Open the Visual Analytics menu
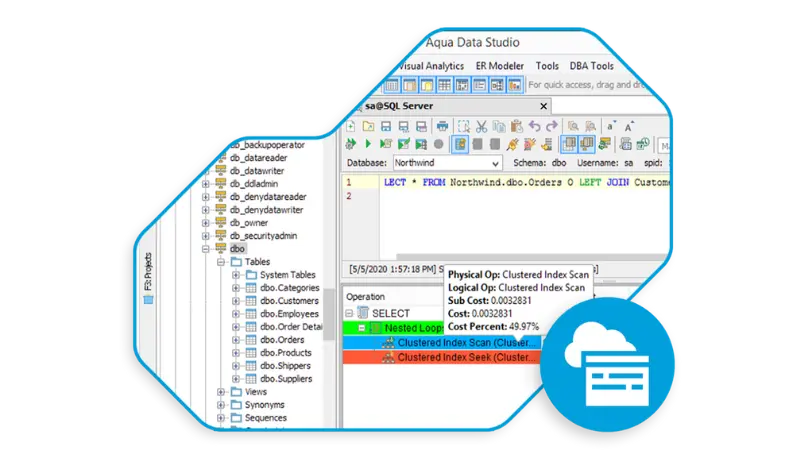The height and width of the screenshot is (450, 800). [x=431, y=66]
